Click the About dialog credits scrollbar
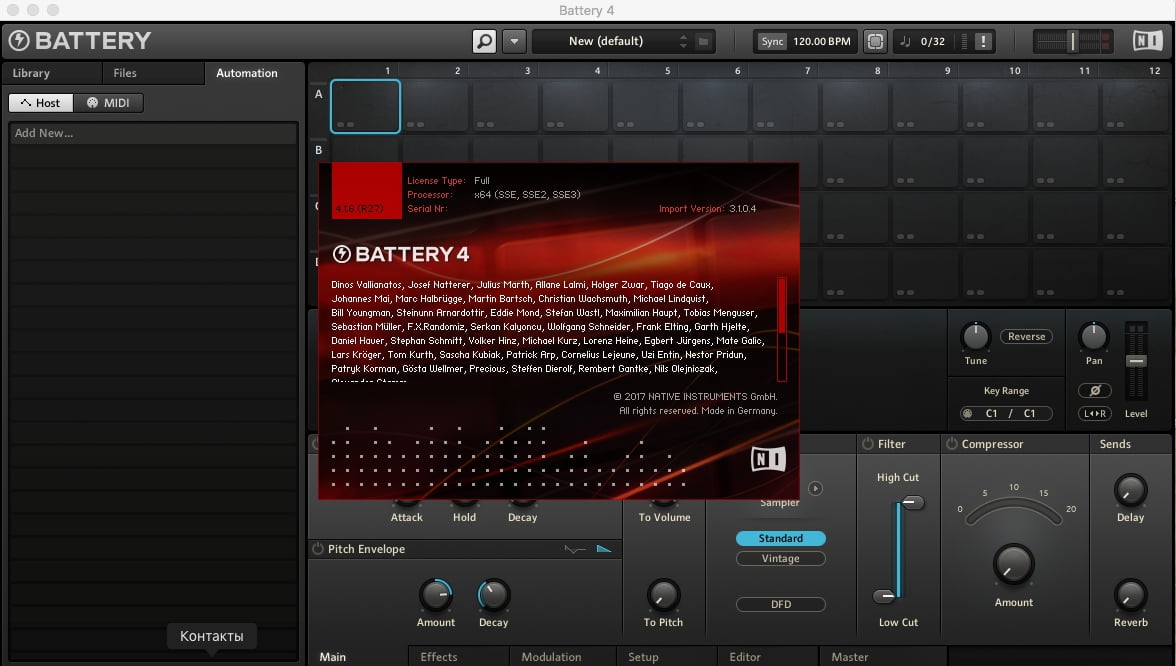This screenshot has width=1176, height=666. pos(782,329)
